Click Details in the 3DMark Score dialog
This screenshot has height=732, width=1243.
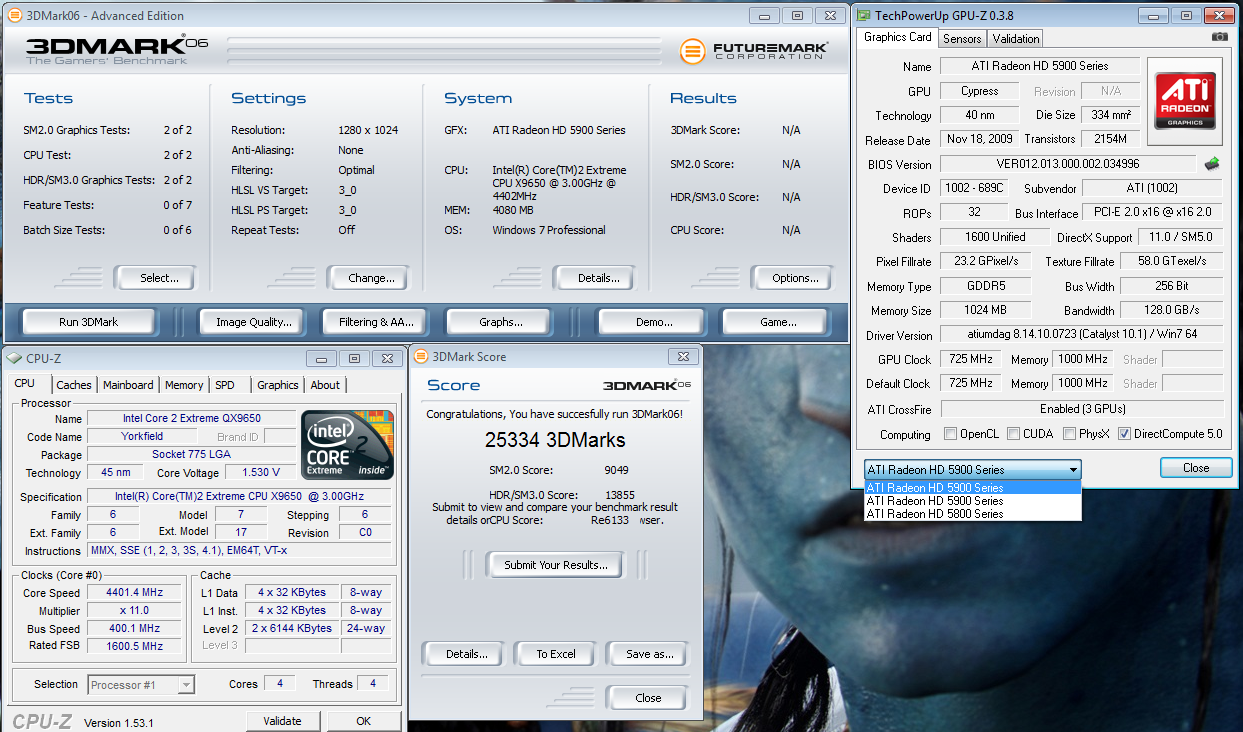coord(466,654)
